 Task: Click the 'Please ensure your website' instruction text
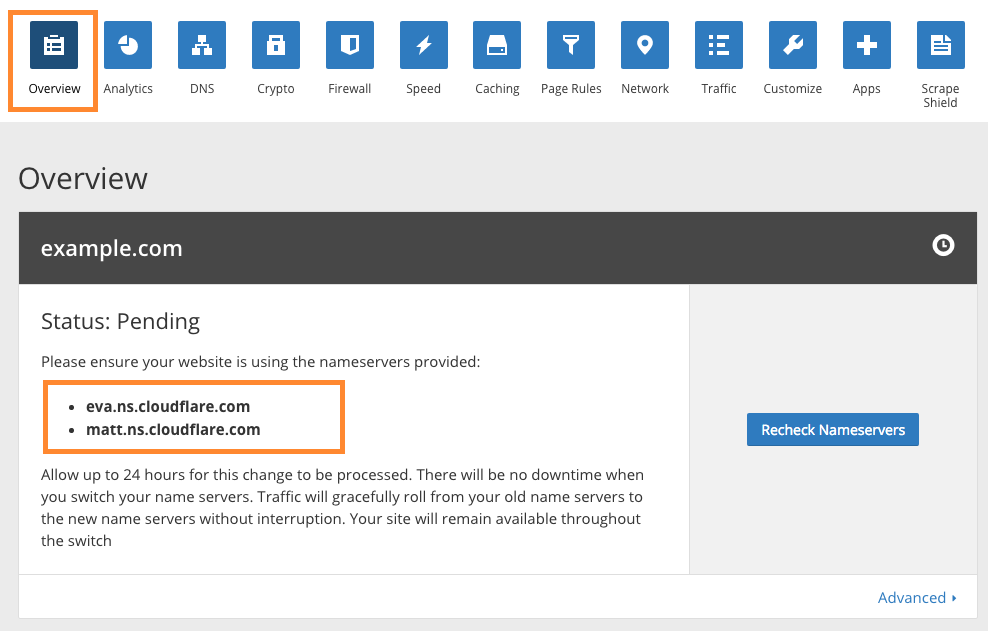click(x=260, y=362)
